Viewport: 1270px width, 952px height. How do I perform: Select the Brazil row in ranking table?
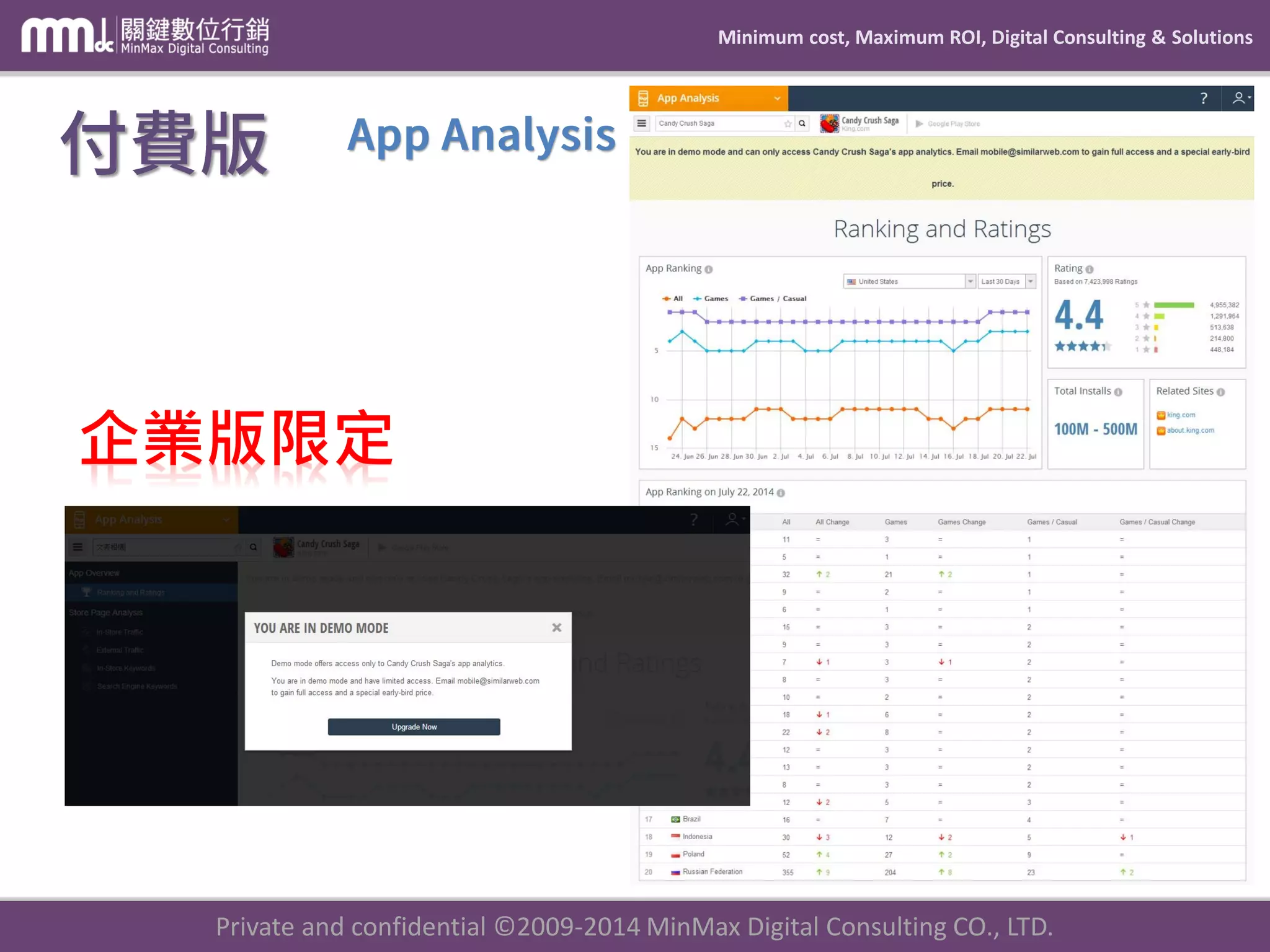coord(942,820)
